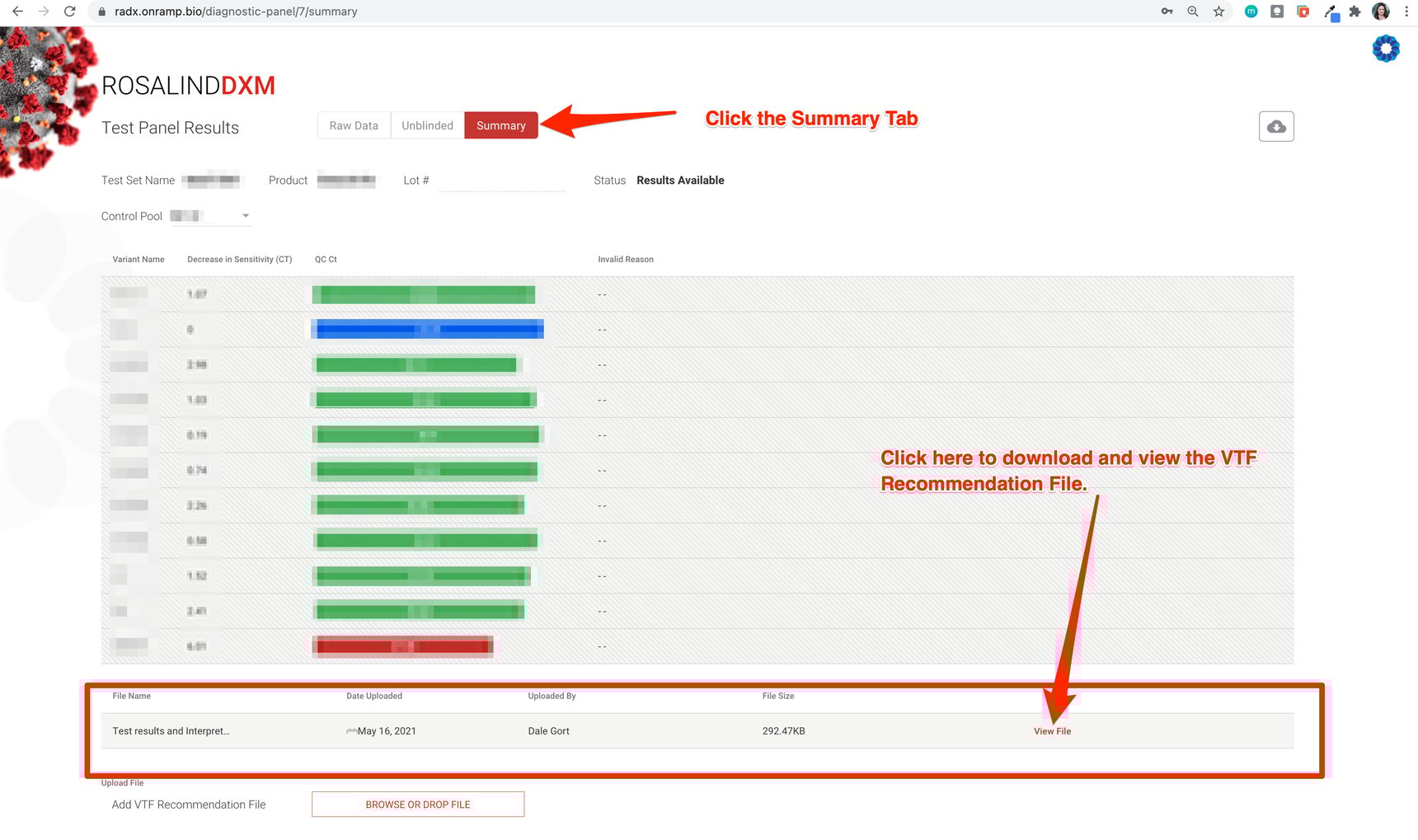Open the Chrome three-dot menu
This screenshot has width=1418, height=840.
pos(1406,12)
